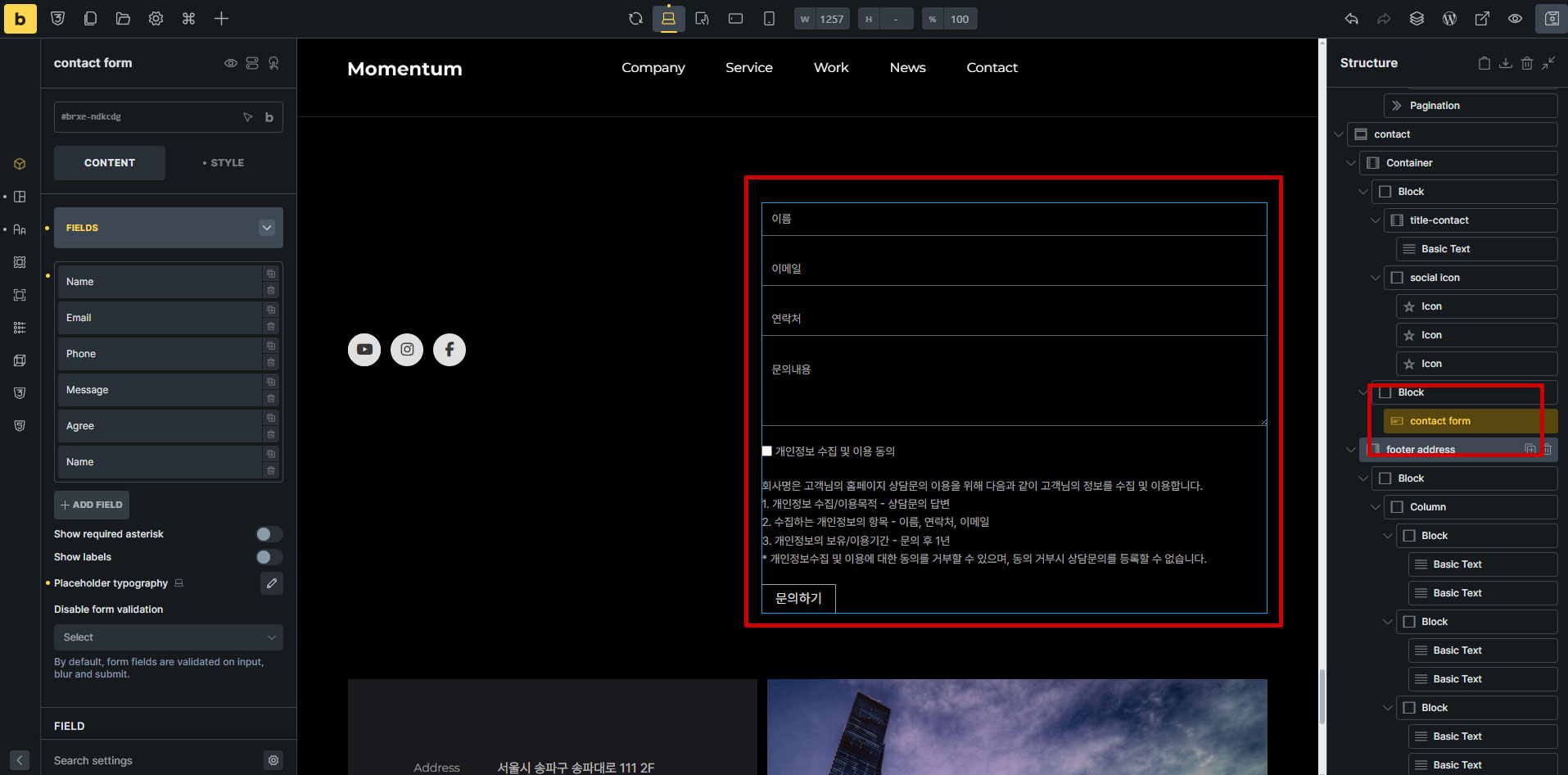Click the ADD FIELD button
The image size is (1568, 775).
tap(92, 505)
